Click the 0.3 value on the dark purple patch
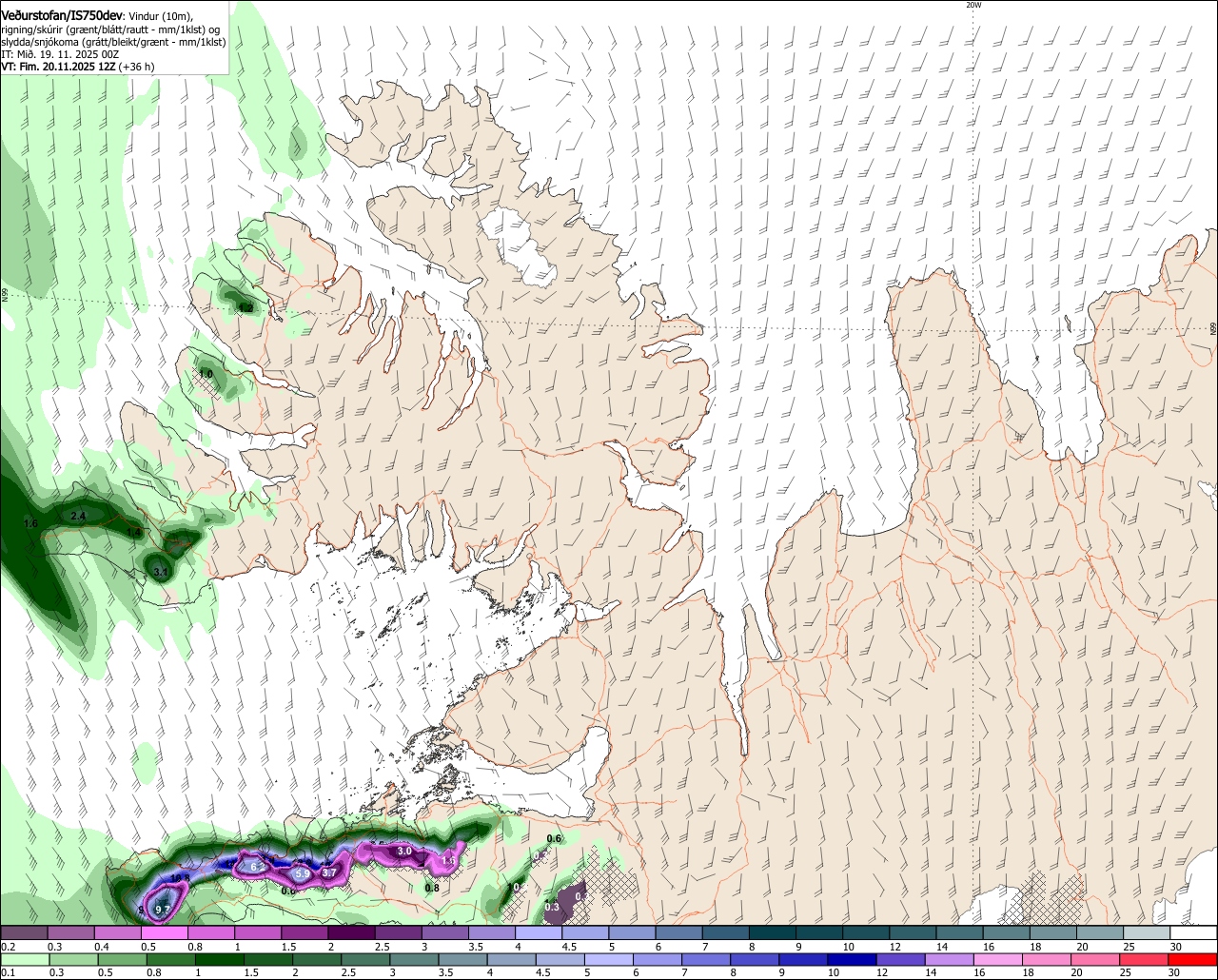This screenshot has height=980, width=1218. pyautogui.click(x=552, y=907)
